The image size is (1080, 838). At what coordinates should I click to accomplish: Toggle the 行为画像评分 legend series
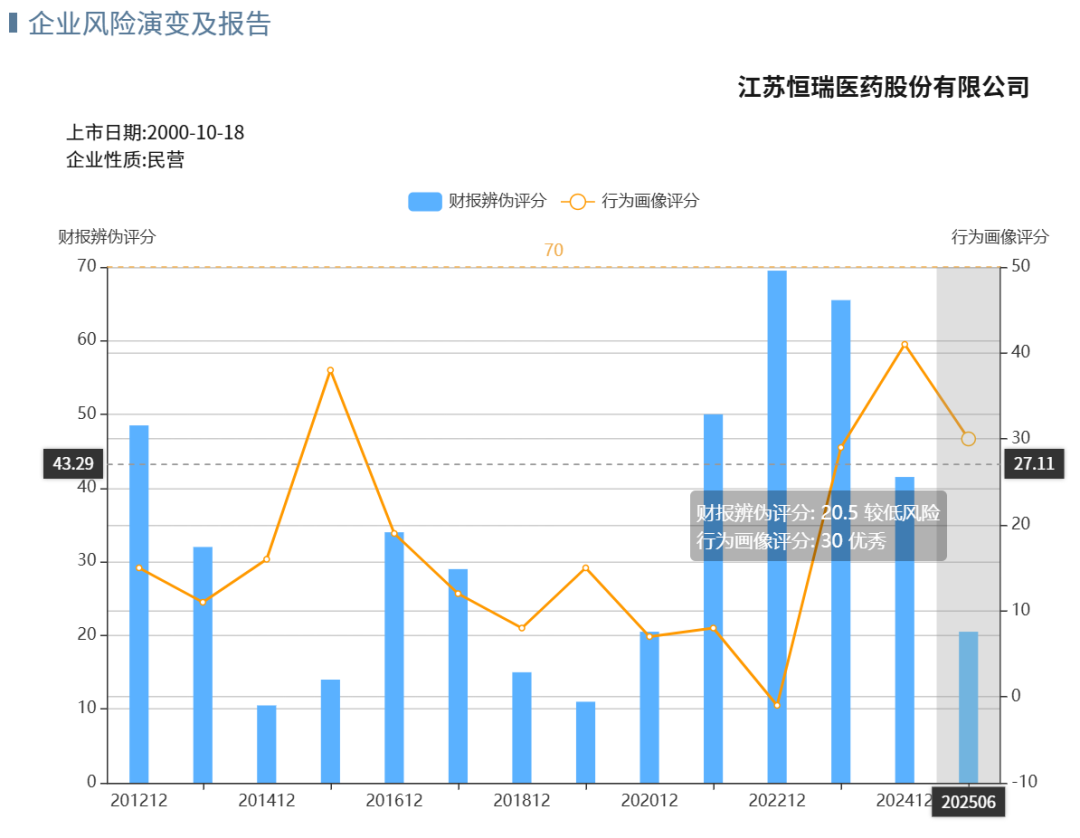click(x=630, y=201)
